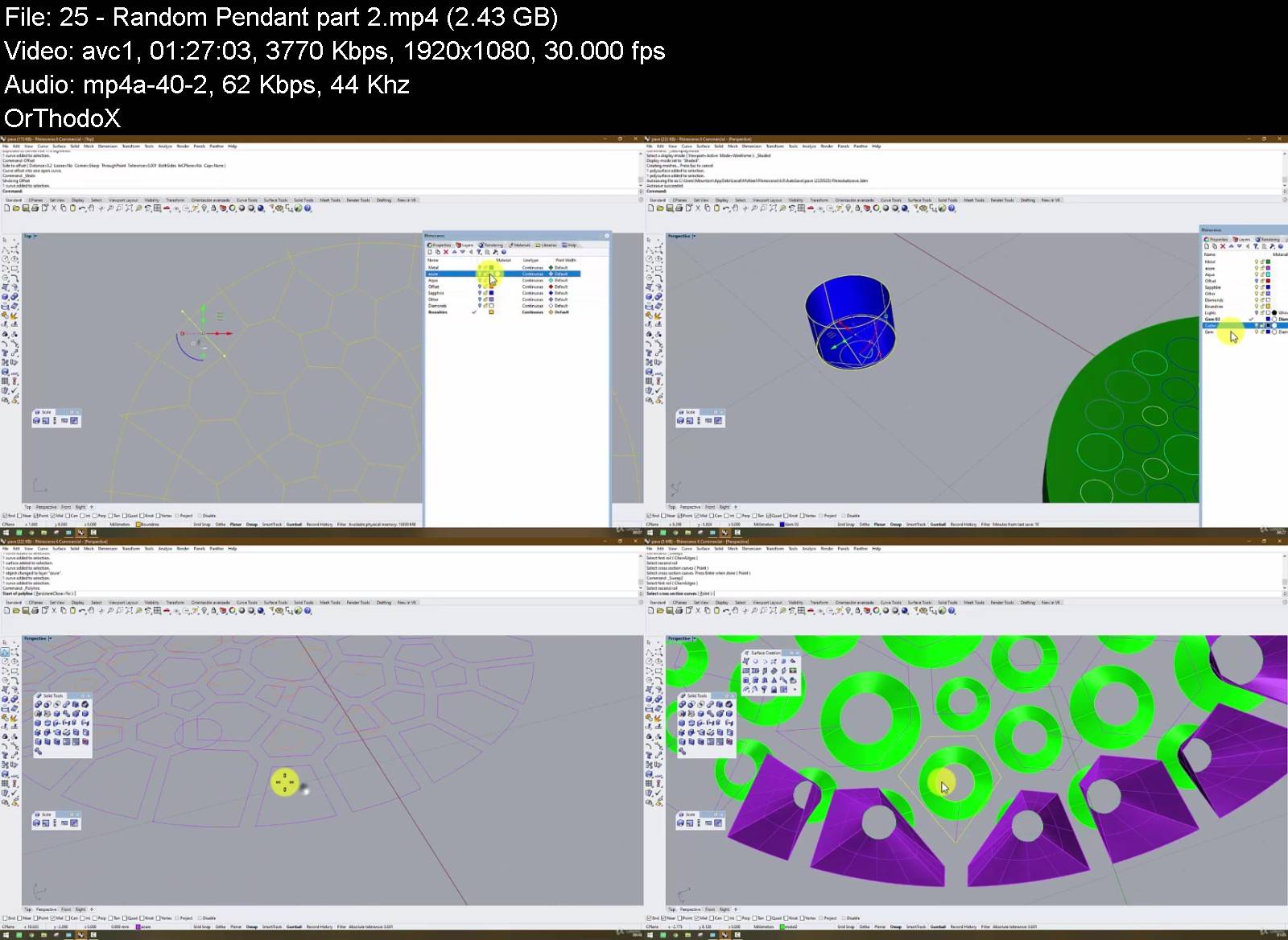Toggle Planar status button in top-right frame

[x=880, y=524]
